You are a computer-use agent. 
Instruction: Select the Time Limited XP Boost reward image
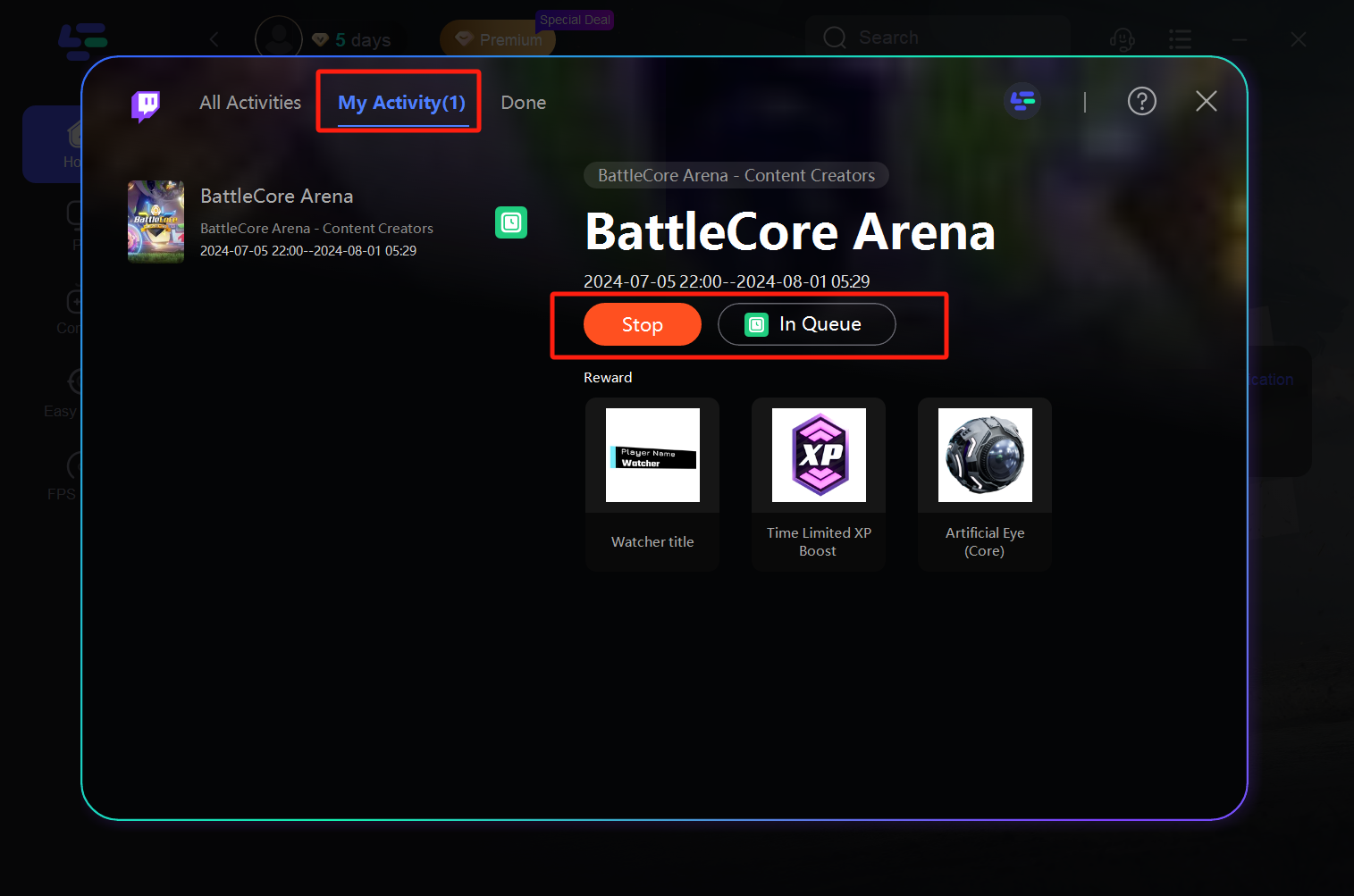click(819, 455)
